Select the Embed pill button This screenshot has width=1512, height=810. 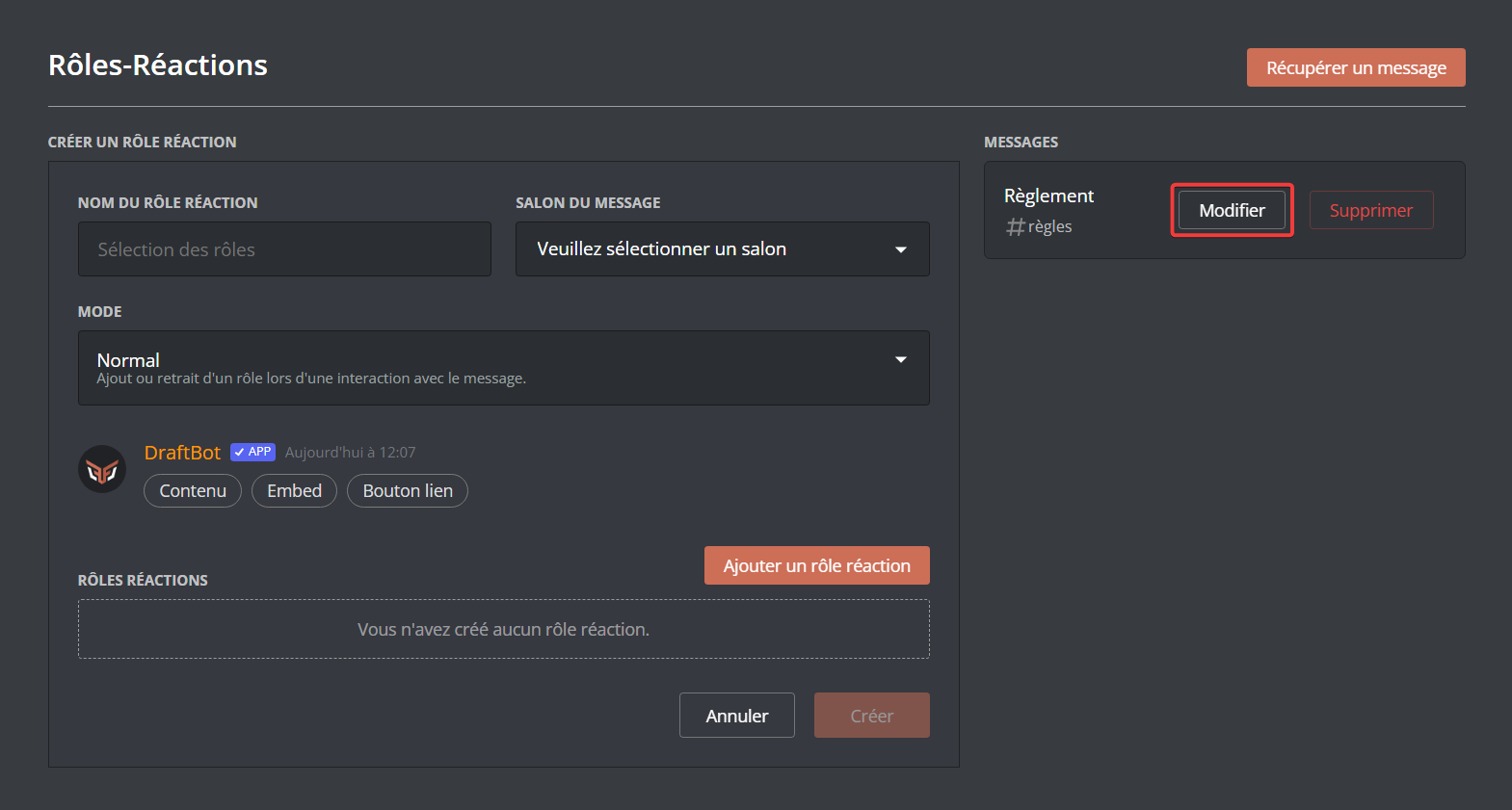pyautogui.click(x=294, y=490)
